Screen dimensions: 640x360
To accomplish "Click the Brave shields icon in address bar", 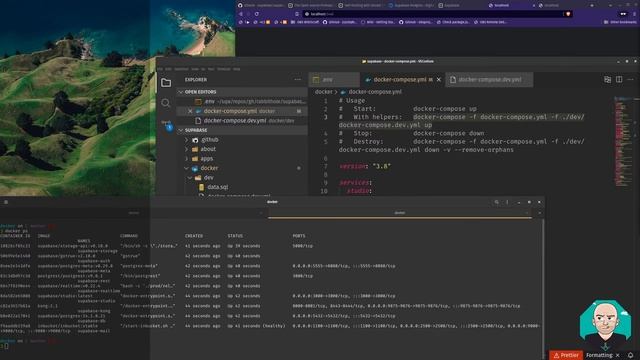I will coord(568,14).
